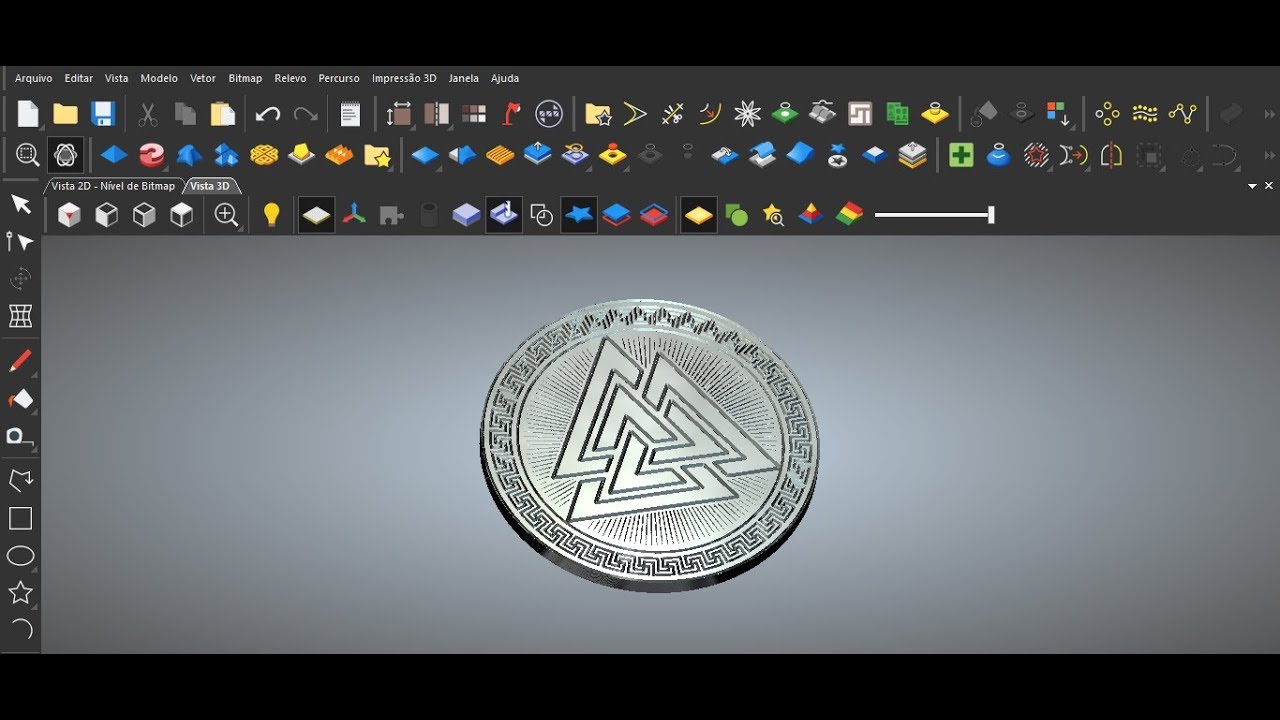Open the red desk lamp lighting icon

(x=511, y=114)
